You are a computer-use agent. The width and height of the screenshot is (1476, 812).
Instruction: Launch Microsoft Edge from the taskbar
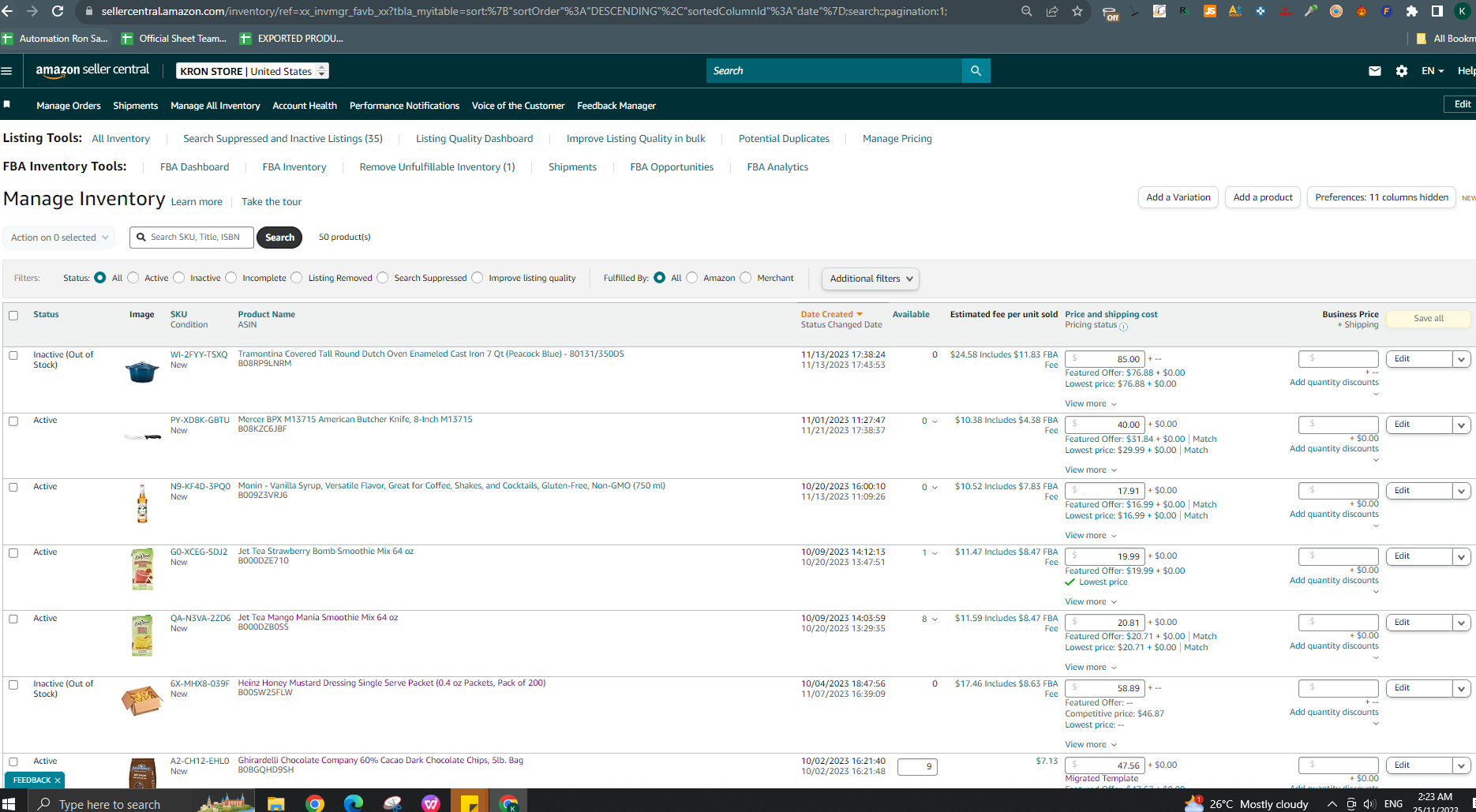pyautogui.click(x=353, y=803)
